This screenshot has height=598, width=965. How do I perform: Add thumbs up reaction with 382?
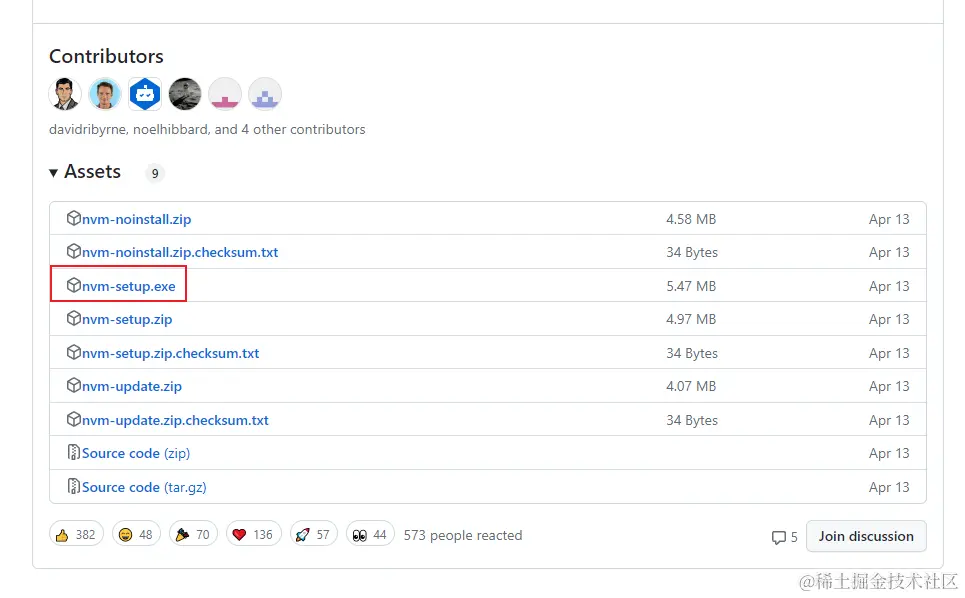click(76, 534)
